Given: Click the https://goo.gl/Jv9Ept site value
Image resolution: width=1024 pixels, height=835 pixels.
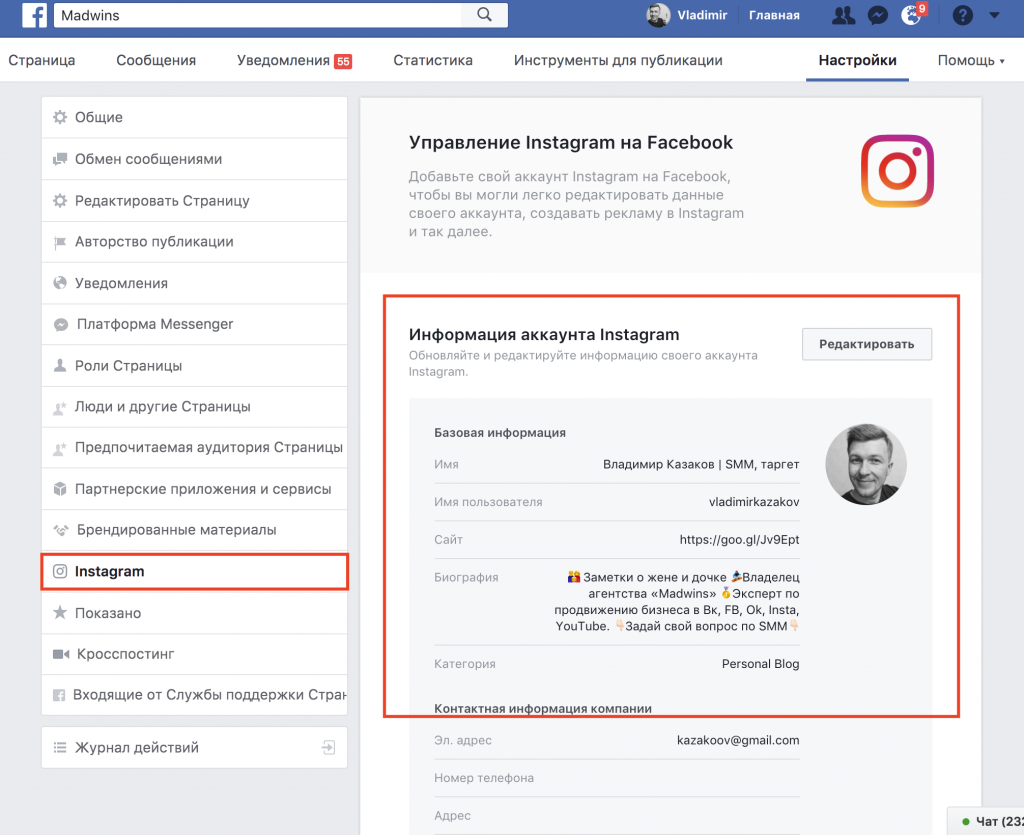Looking at the screenshot, I should 739,540.
